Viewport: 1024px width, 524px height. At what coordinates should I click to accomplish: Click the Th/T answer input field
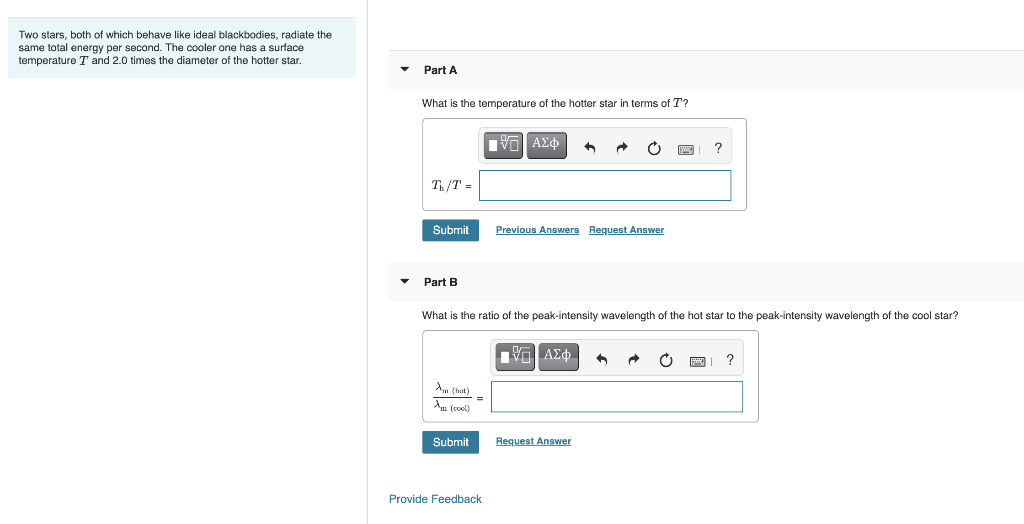[x=605, y=185]
